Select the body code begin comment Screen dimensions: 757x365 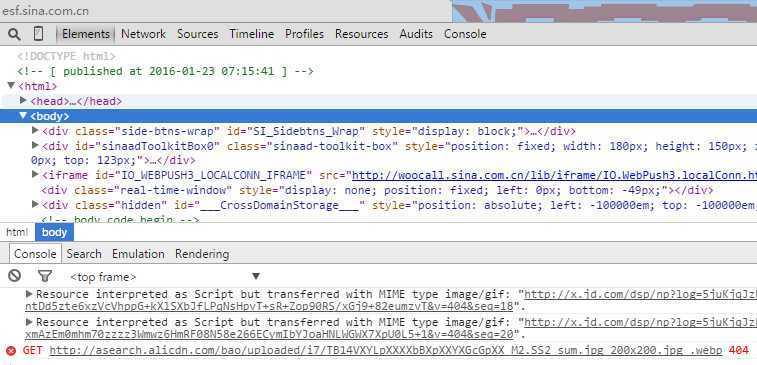tap(120, 220)
